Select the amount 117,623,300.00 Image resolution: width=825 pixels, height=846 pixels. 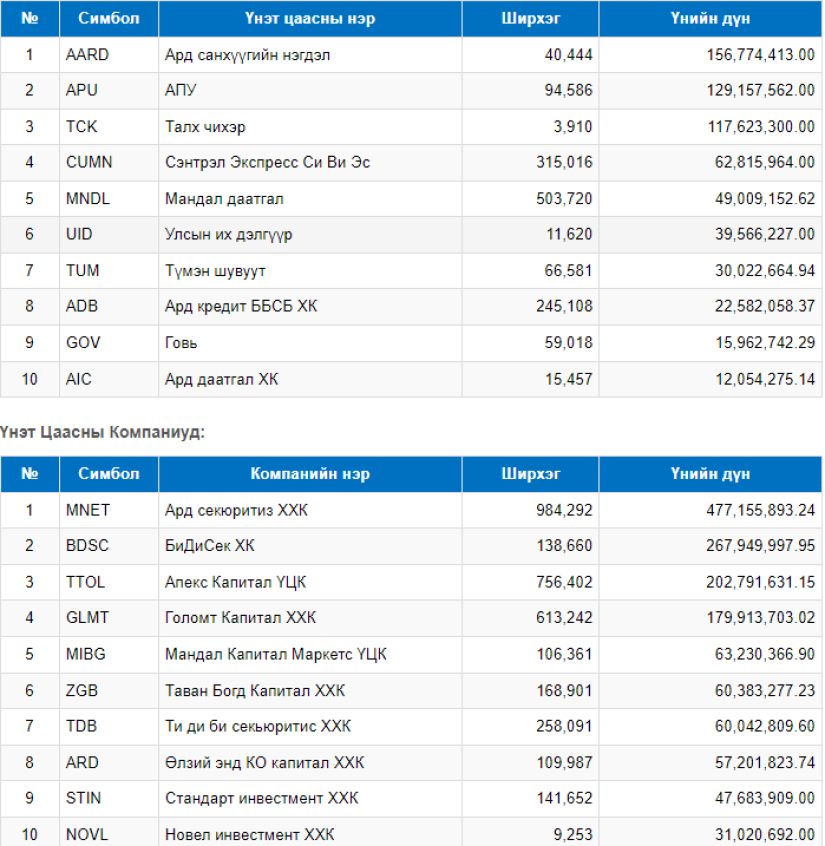(x=761, y=127)
